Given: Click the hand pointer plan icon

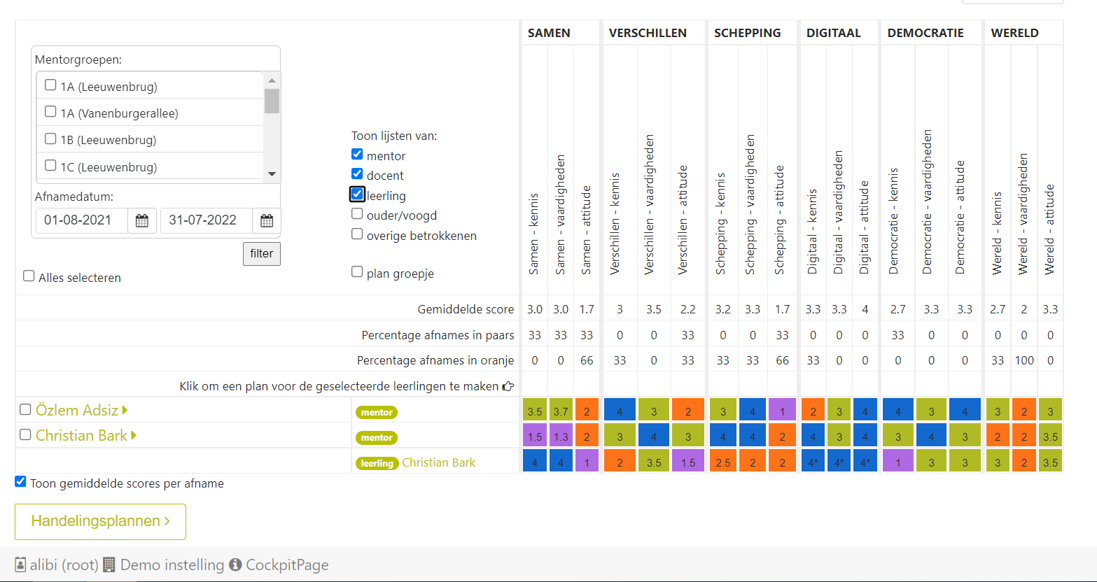Looking at the screenshot, I should (508, 386).
